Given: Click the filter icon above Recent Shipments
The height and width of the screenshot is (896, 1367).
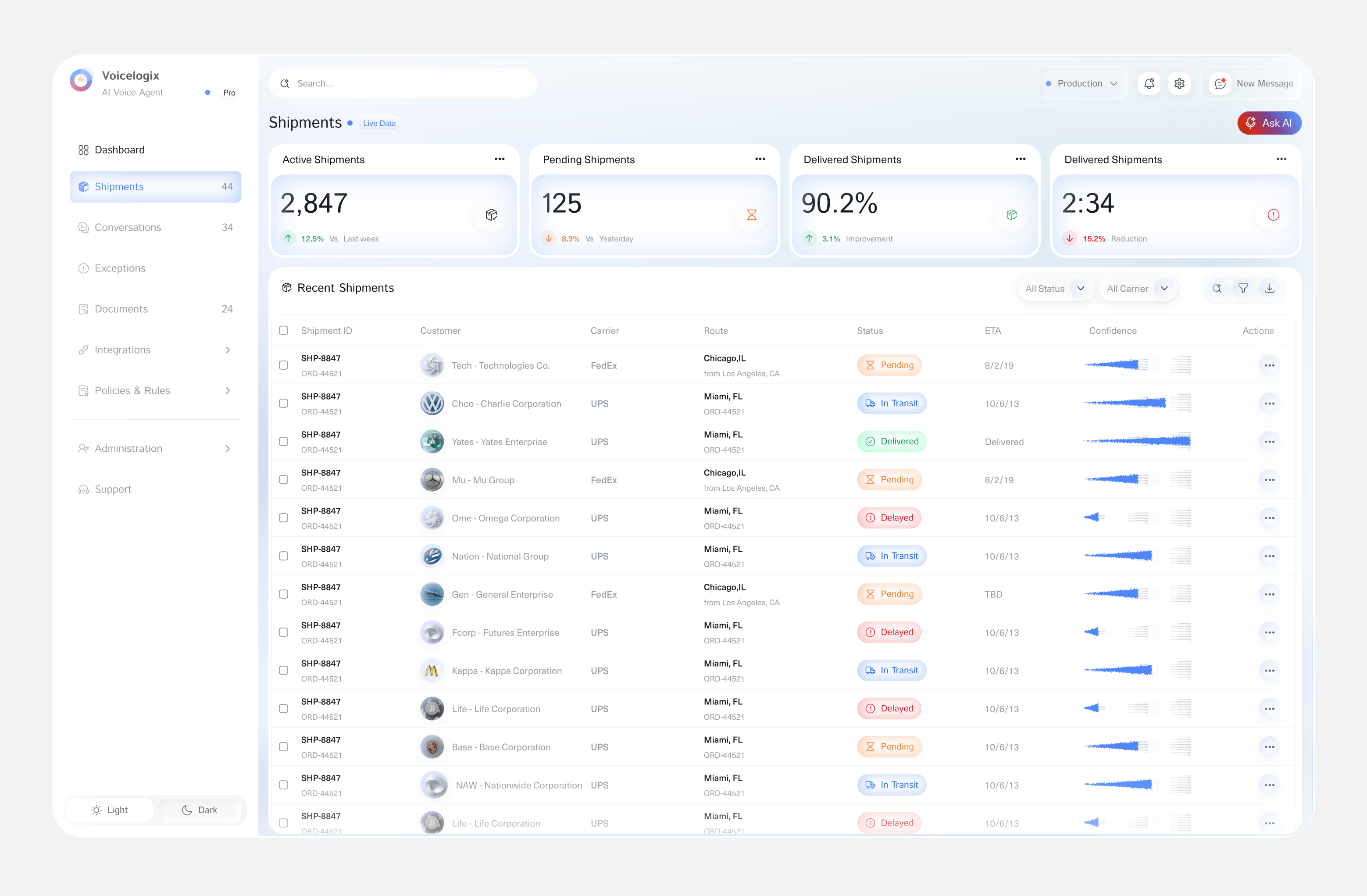Looking at the screenshot, I should pos(1243,288).
